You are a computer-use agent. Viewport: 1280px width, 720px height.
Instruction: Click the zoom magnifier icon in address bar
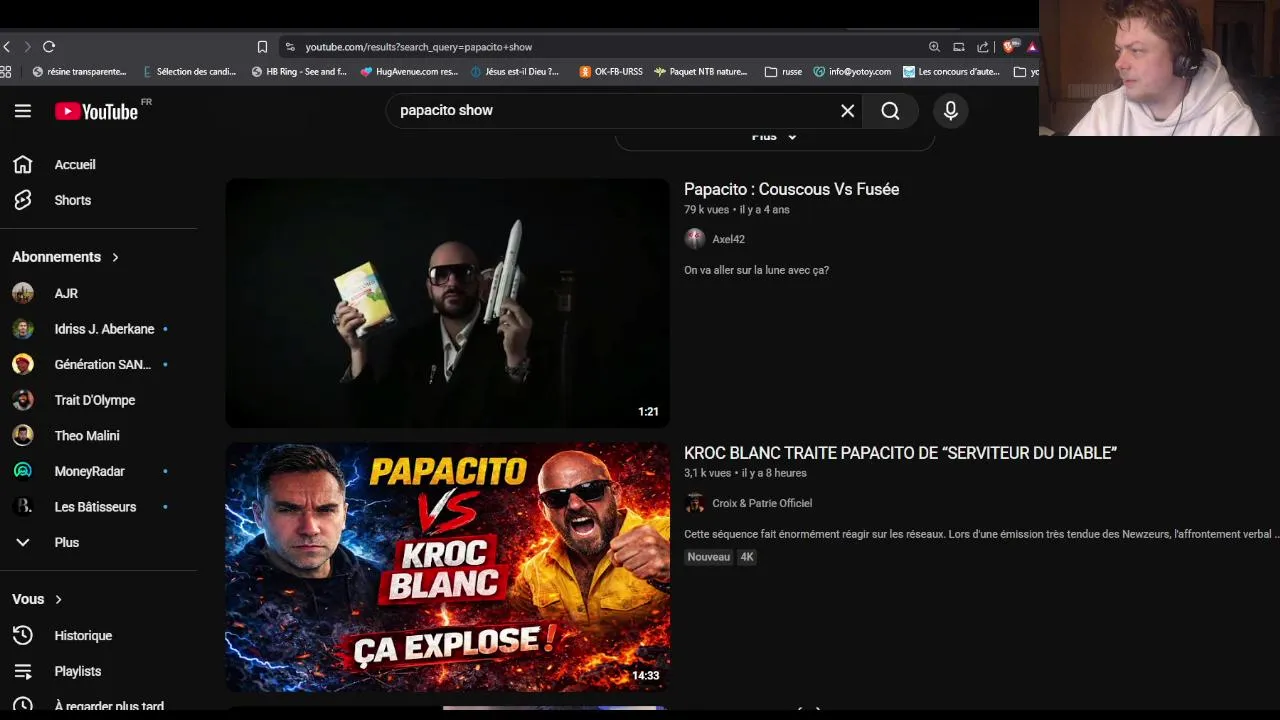pyautogui.click(x=934, y=47)
